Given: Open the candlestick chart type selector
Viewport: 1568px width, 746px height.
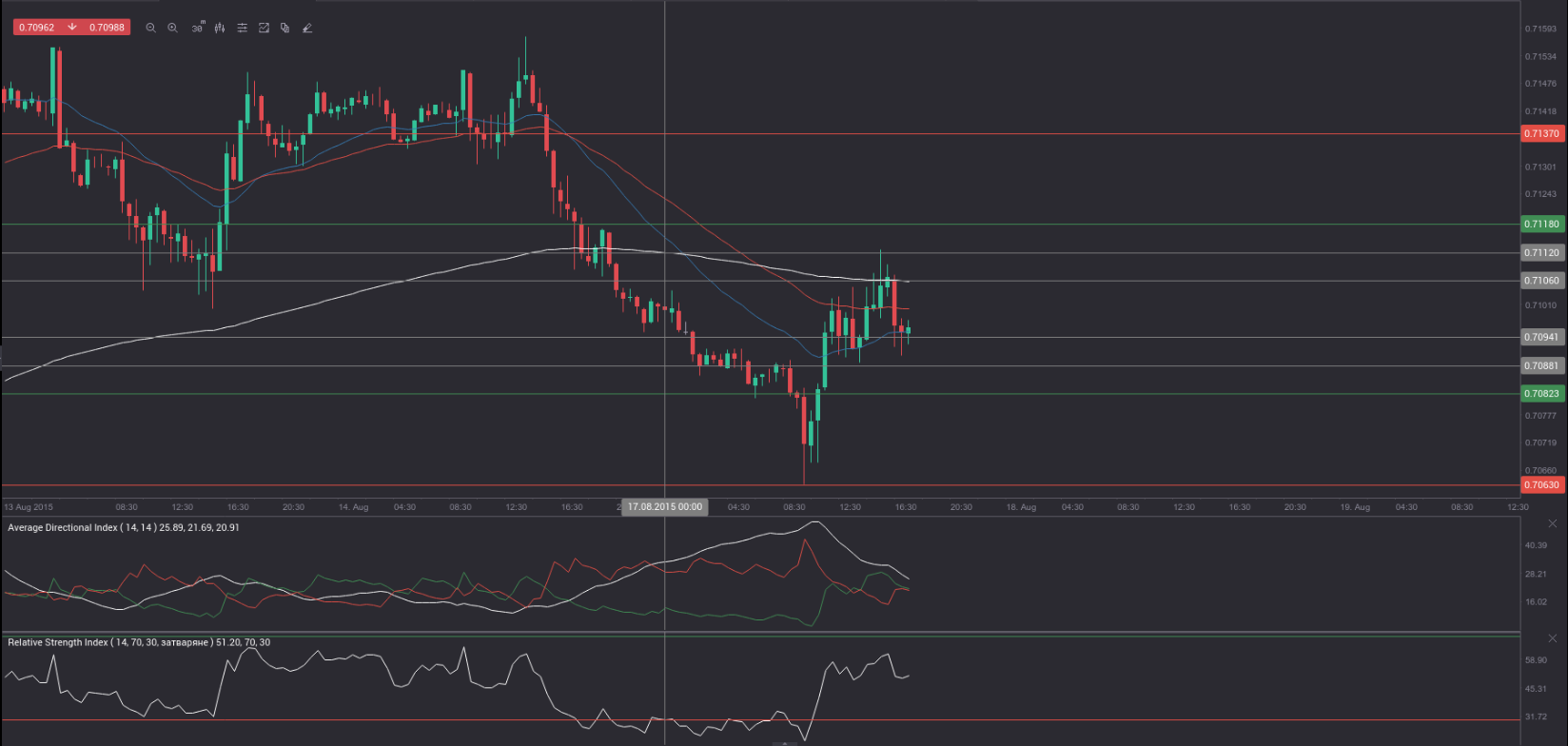Looking at the screenshot, I should click(220, 29).
